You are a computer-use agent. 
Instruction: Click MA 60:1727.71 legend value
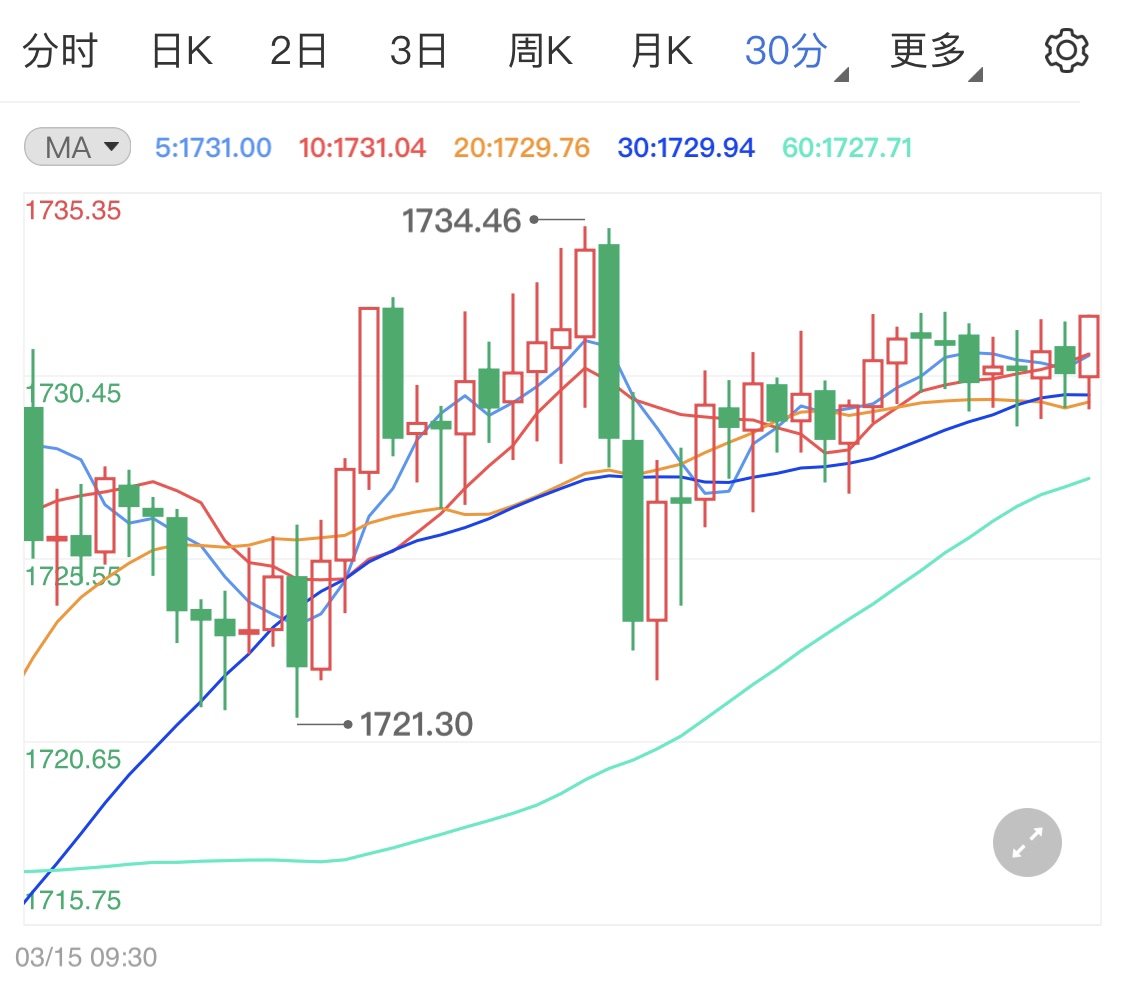pos(847,148)
